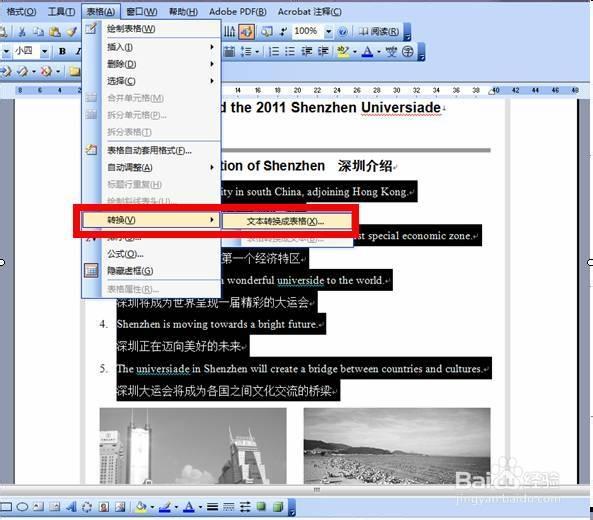Click the Arrow Style icon
This screenshot has height=520, width=593.
(245, 507)
